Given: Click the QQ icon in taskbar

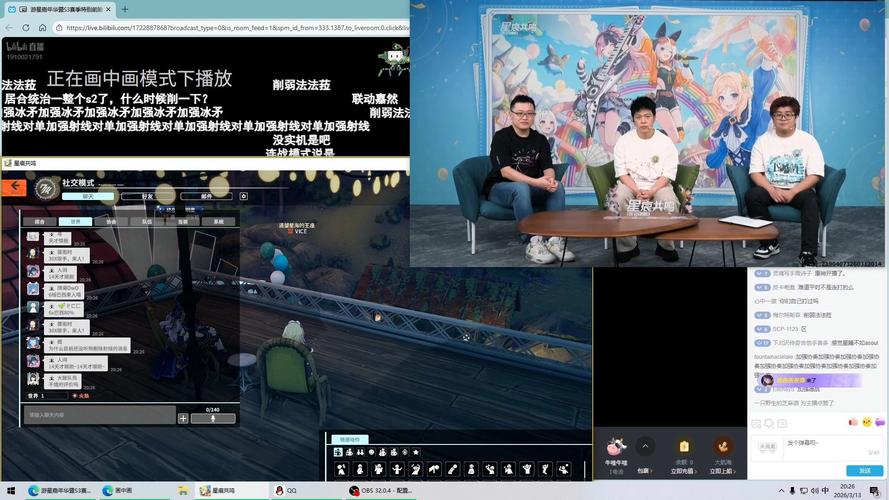Looking at the screenshot, I should tap(280, 491).
